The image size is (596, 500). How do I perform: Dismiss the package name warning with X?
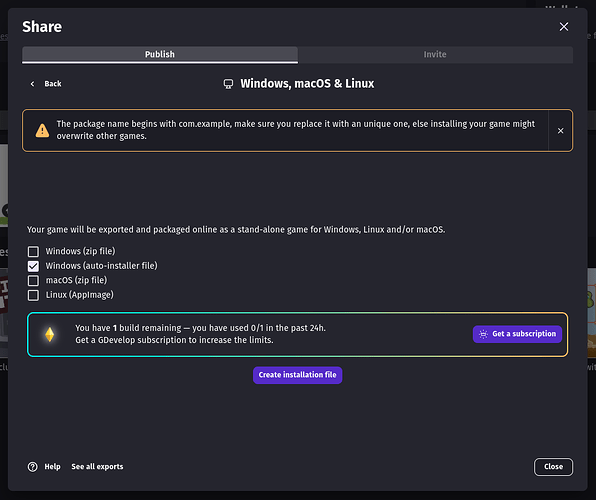[560, 130]
